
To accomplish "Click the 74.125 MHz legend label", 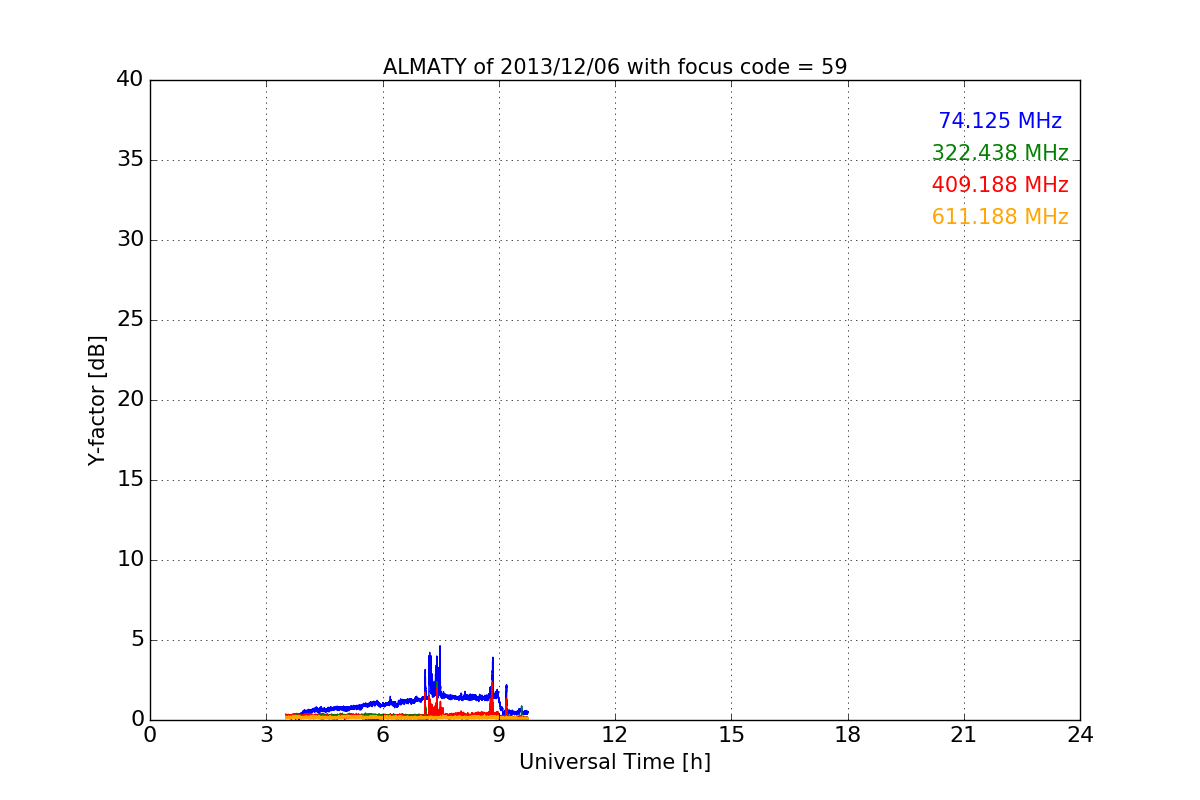I will click(x=1000, y=121).
